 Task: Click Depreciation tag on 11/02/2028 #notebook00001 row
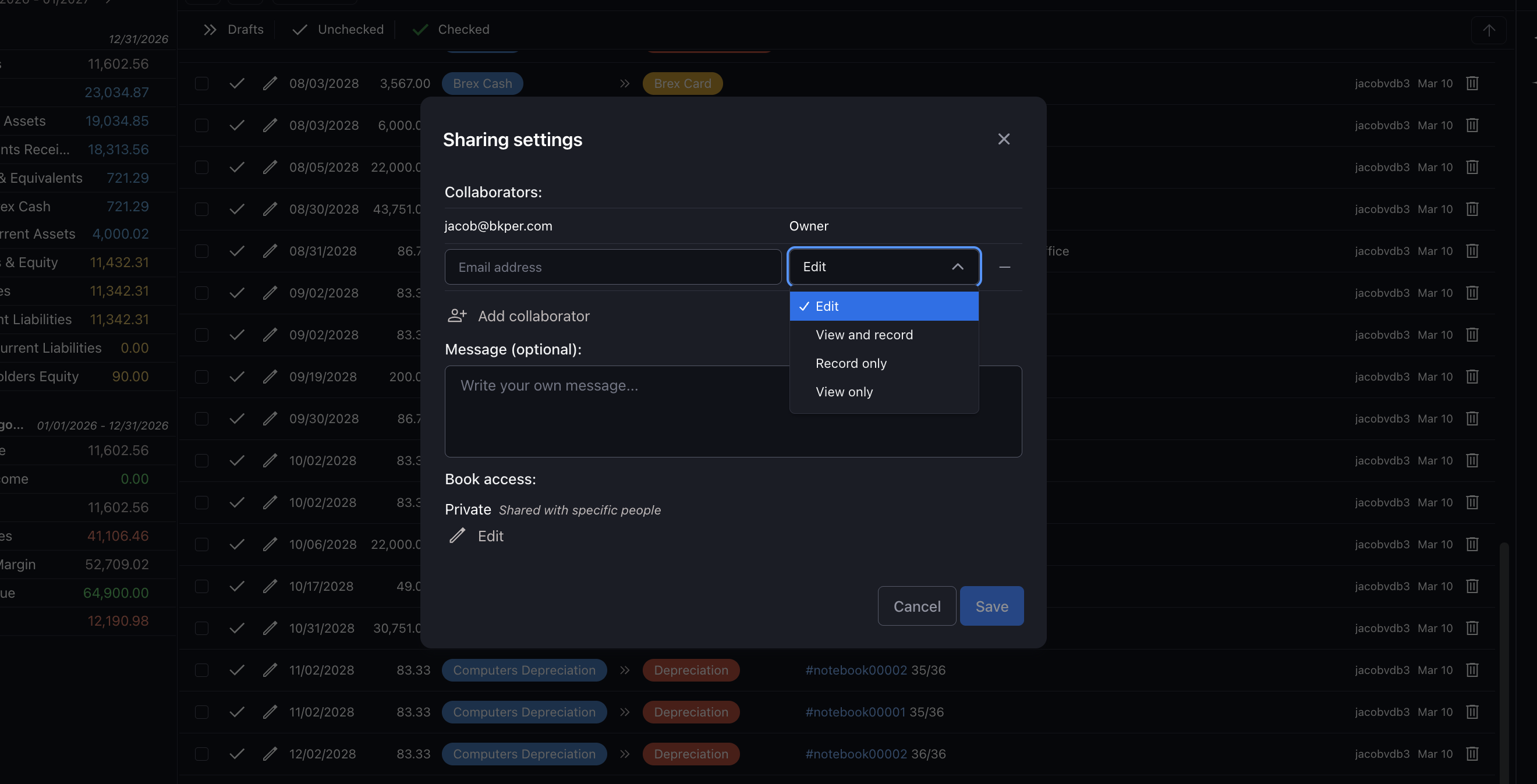click(x=691, y=712)
